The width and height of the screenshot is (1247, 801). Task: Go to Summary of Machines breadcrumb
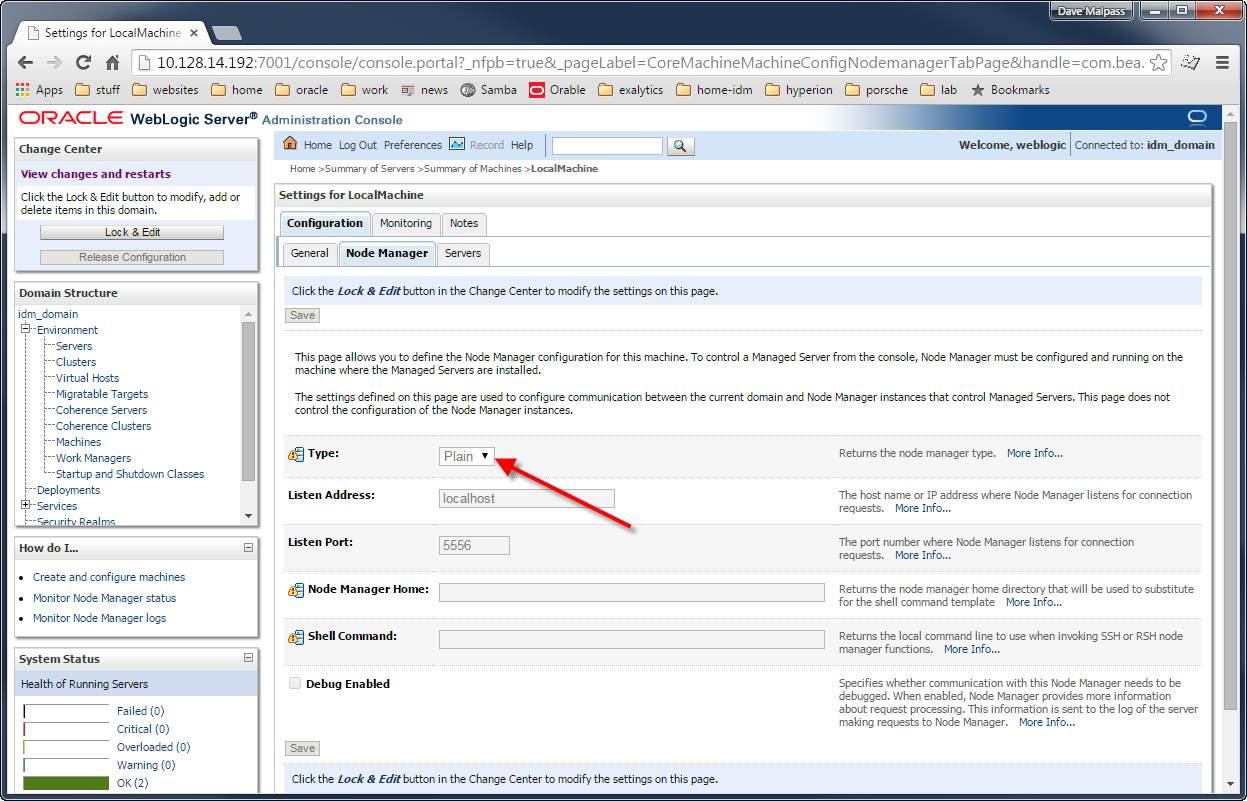click(x=473, y=169)
